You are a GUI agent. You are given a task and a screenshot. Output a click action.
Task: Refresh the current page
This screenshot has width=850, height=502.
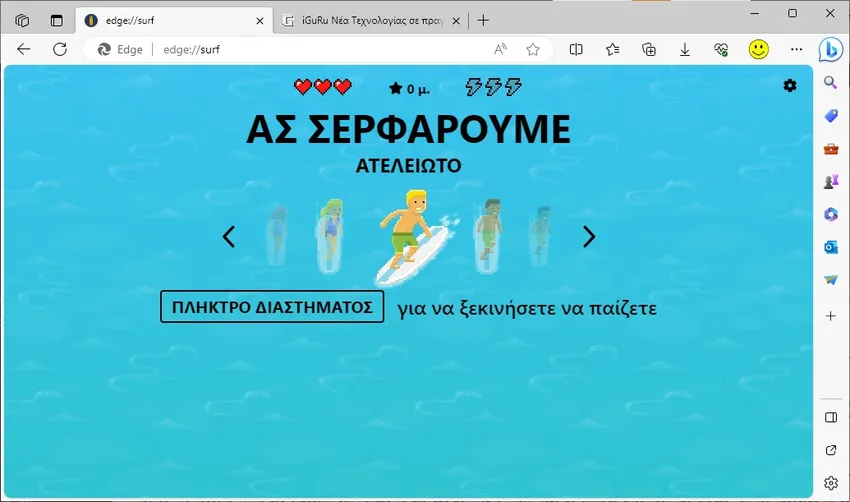point(60,49)
